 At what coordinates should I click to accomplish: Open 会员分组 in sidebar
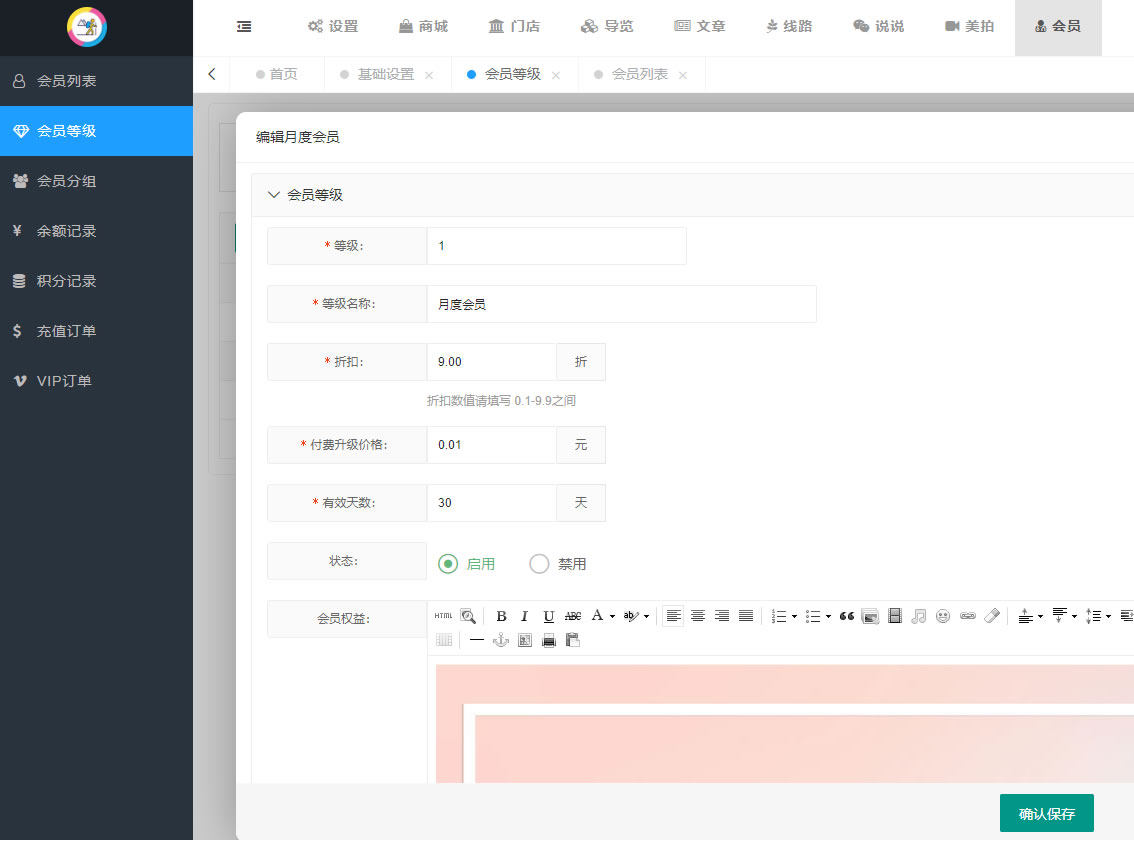(96, 181)
